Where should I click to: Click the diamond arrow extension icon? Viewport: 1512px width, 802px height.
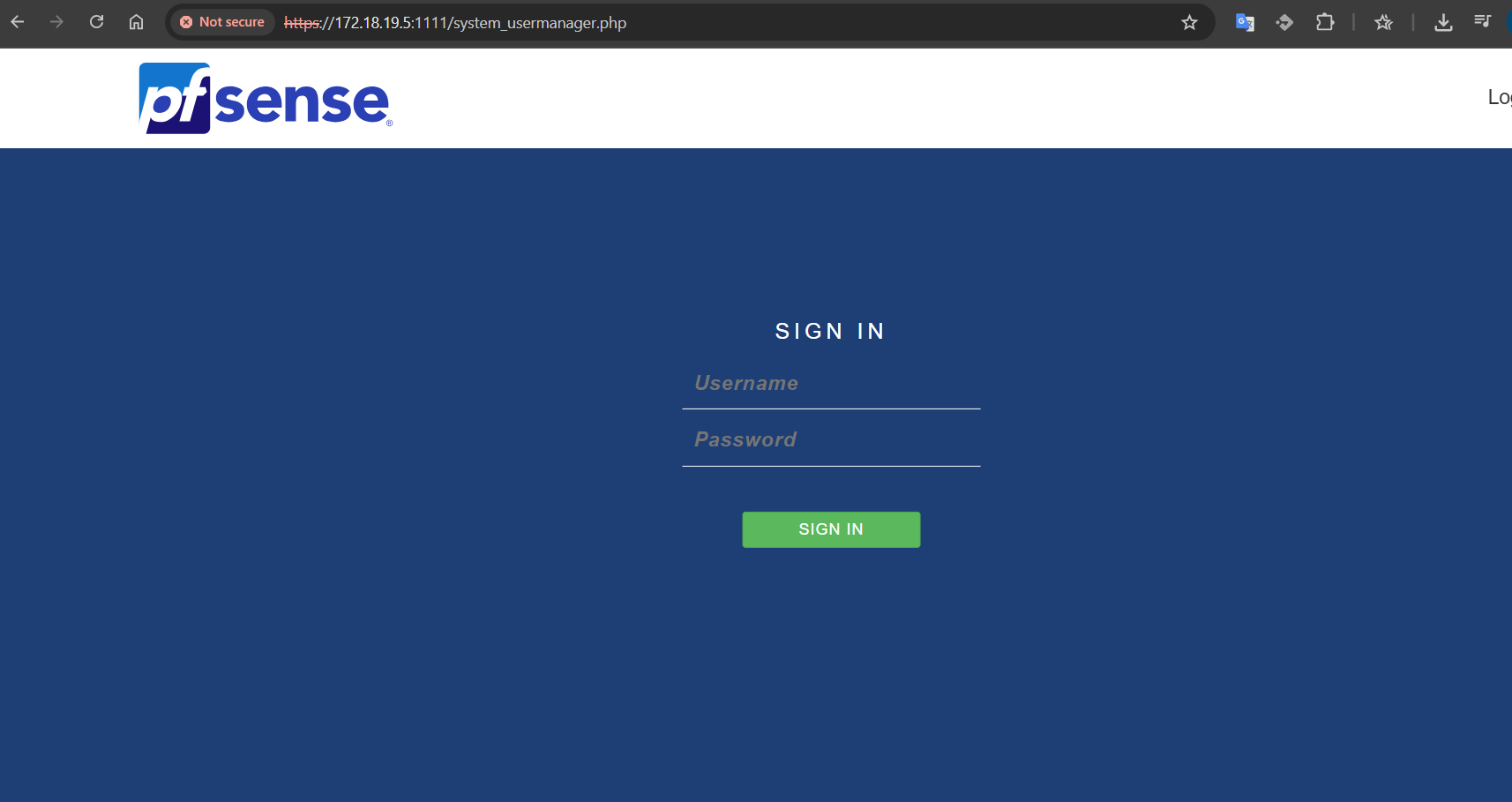tap(1284, 22)
